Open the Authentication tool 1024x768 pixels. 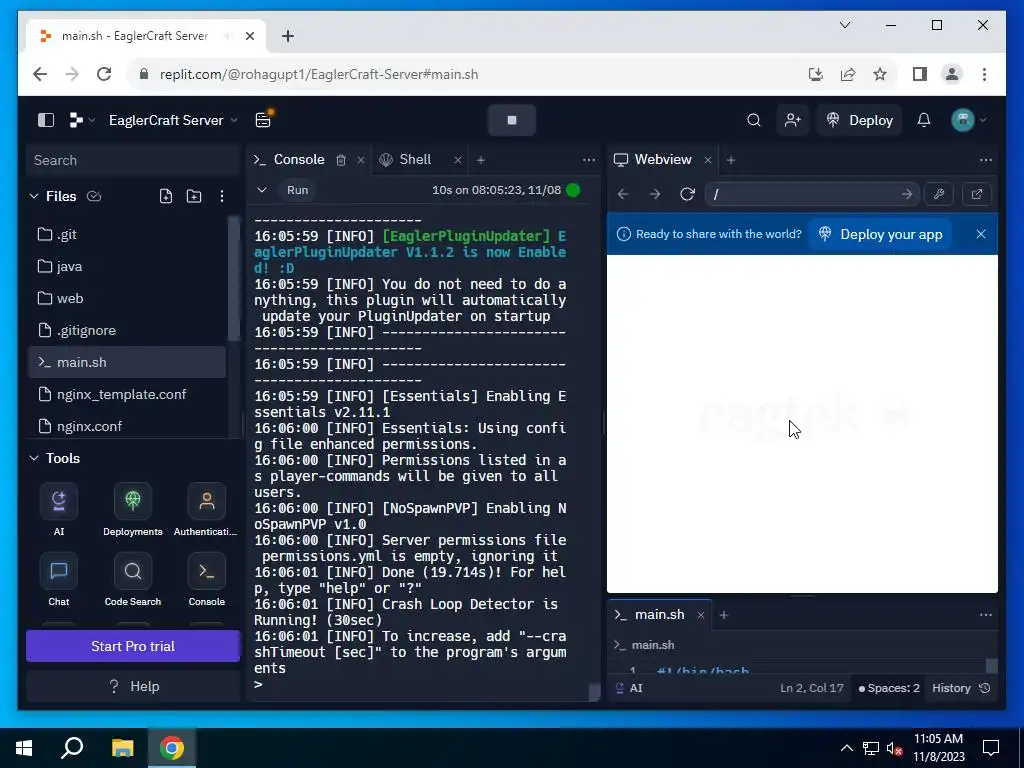pyautogui.click(x=206, y=510)
